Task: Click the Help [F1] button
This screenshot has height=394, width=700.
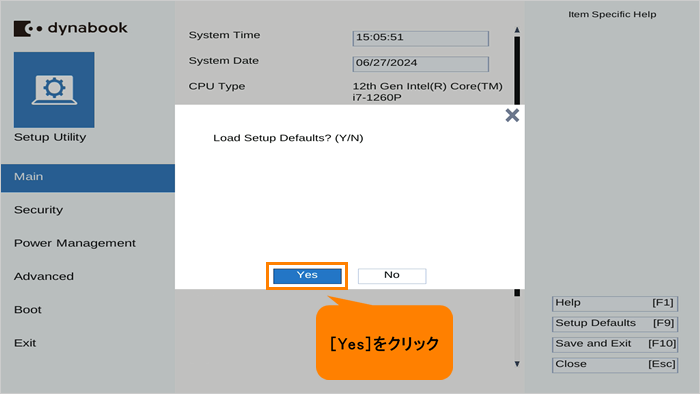Action: tap(615, 303)
